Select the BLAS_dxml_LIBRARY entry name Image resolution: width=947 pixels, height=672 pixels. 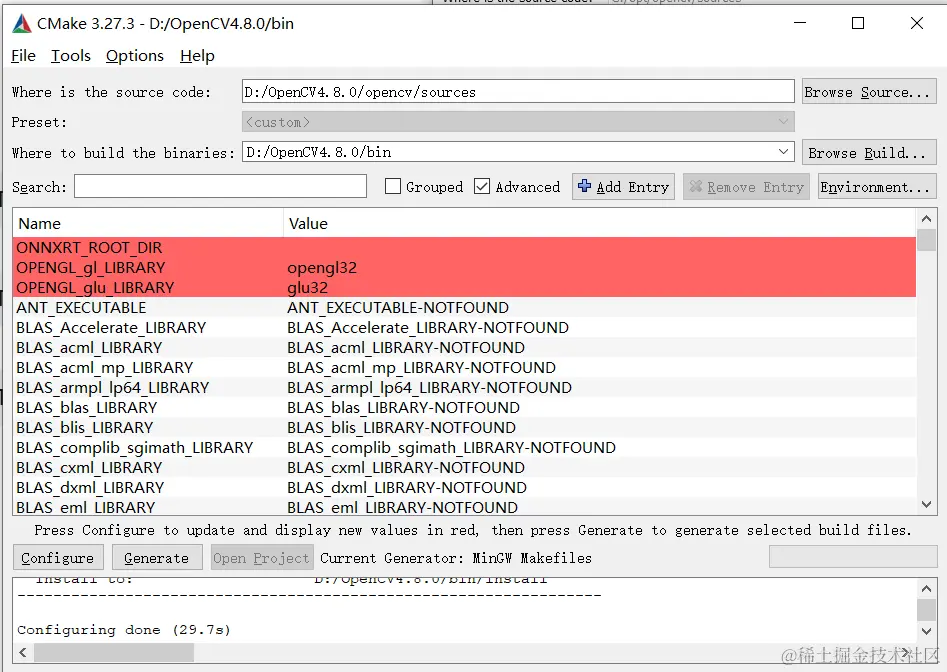point(90,487)
